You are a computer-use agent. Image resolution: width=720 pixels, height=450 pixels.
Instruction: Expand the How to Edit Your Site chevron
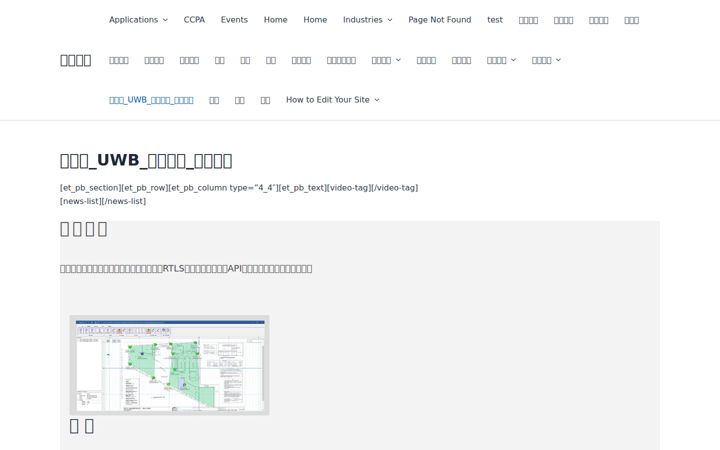377,100
